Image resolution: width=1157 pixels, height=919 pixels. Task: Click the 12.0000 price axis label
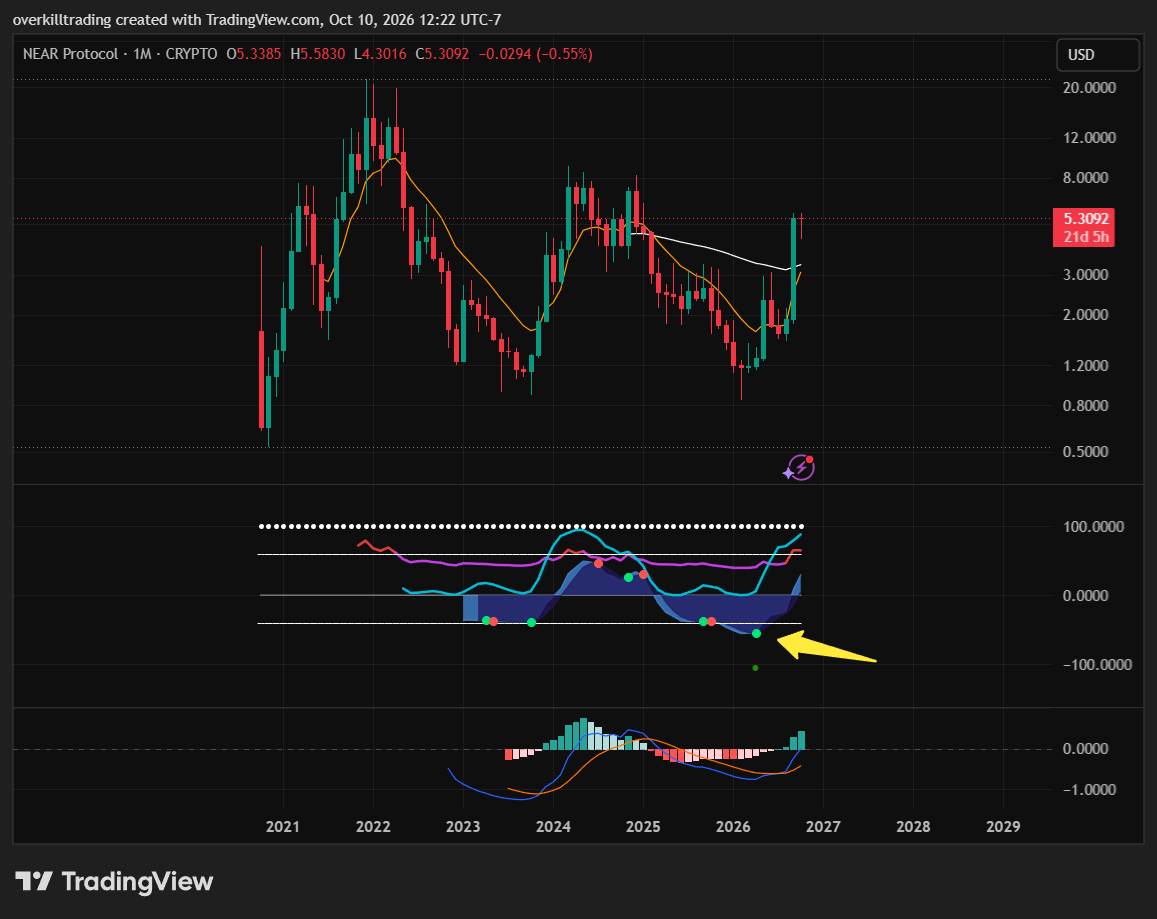1089,137
